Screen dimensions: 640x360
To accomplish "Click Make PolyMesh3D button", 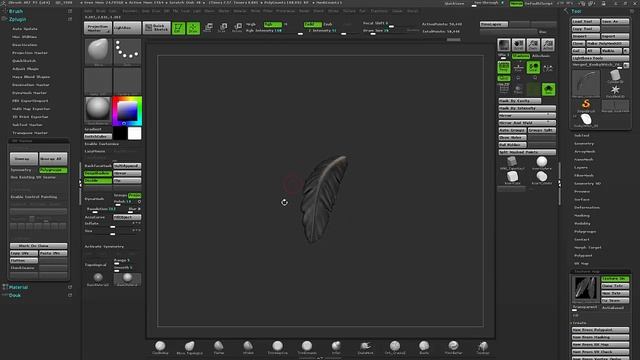I will pos(607,43).
